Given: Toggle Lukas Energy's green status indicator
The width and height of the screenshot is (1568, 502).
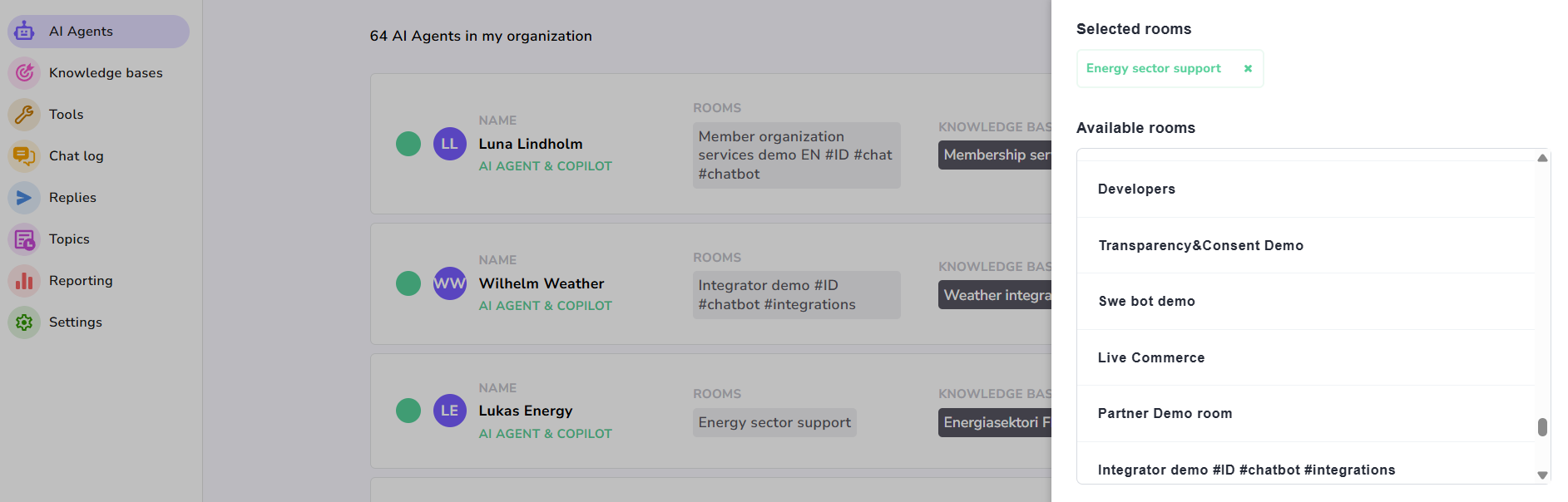Looking at the screenshot, I should click(408, 411).
